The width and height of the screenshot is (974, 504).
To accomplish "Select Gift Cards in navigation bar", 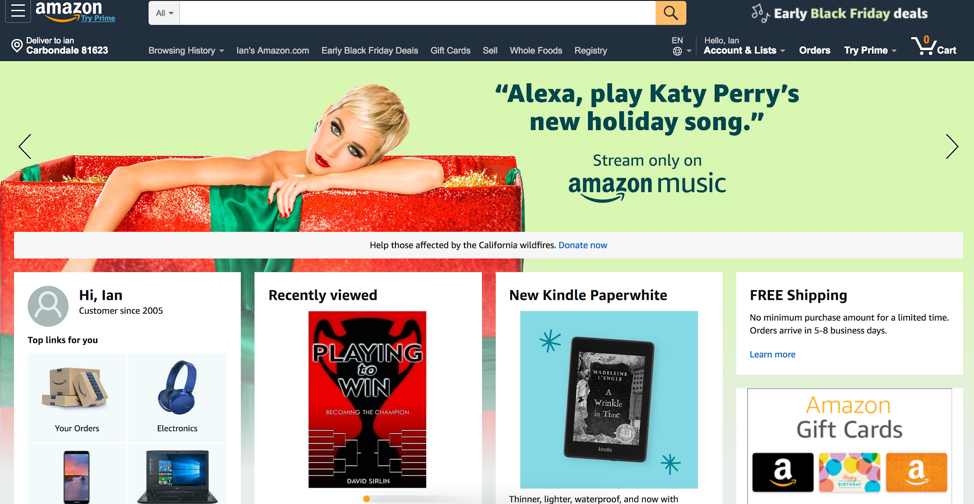I will [450, 50].
